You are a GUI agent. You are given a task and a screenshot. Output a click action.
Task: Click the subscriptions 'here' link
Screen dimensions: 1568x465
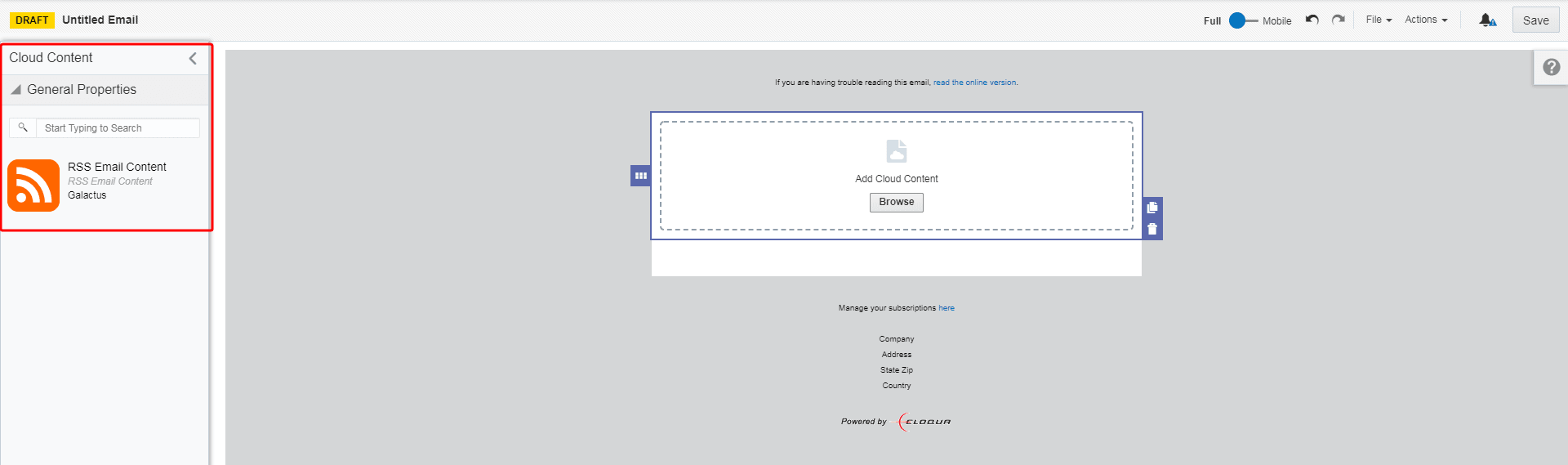947,308
